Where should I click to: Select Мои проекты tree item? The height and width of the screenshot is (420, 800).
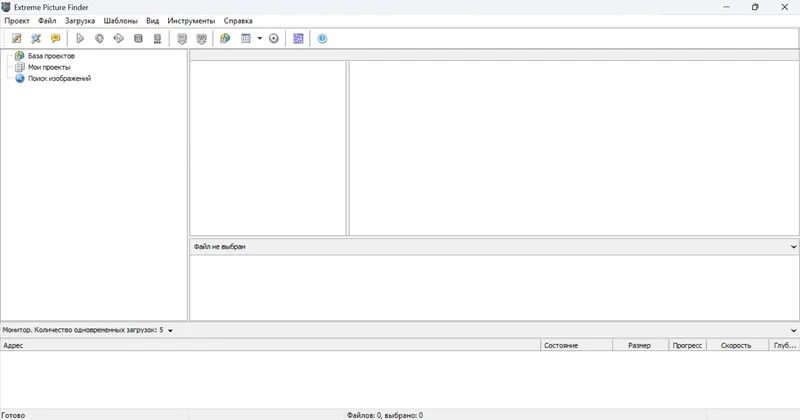(x=49, y=67)
